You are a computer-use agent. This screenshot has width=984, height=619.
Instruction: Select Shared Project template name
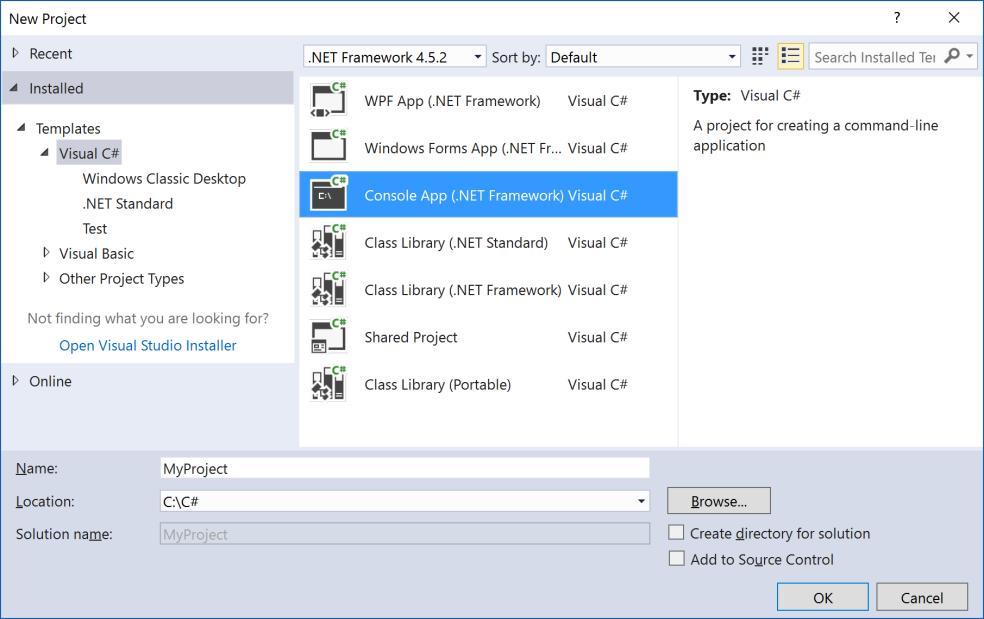[x=410, y=337]
